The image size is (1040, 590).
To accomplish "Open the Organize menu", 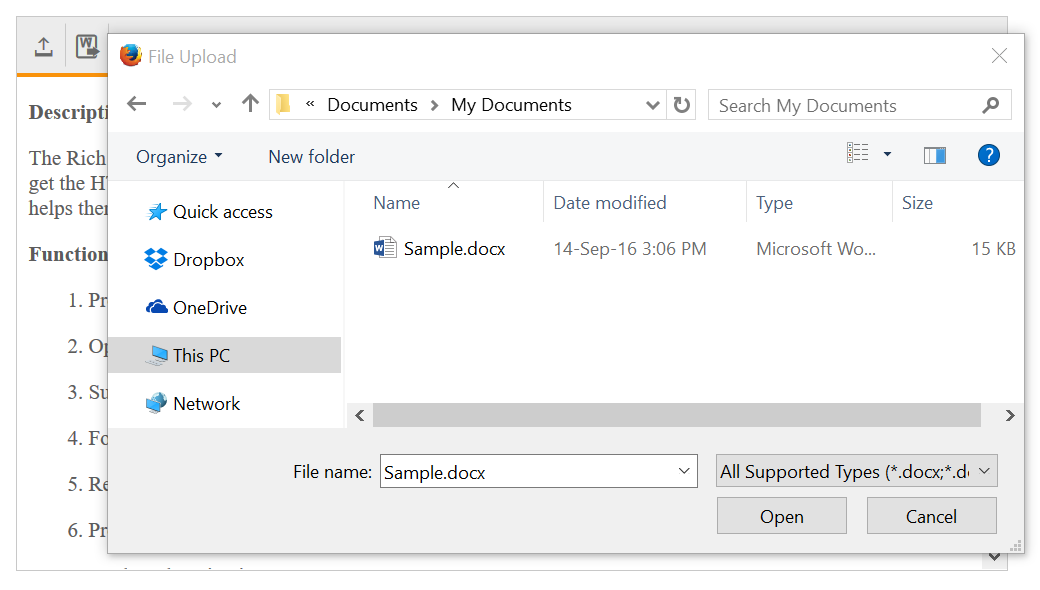I will 179,157.
